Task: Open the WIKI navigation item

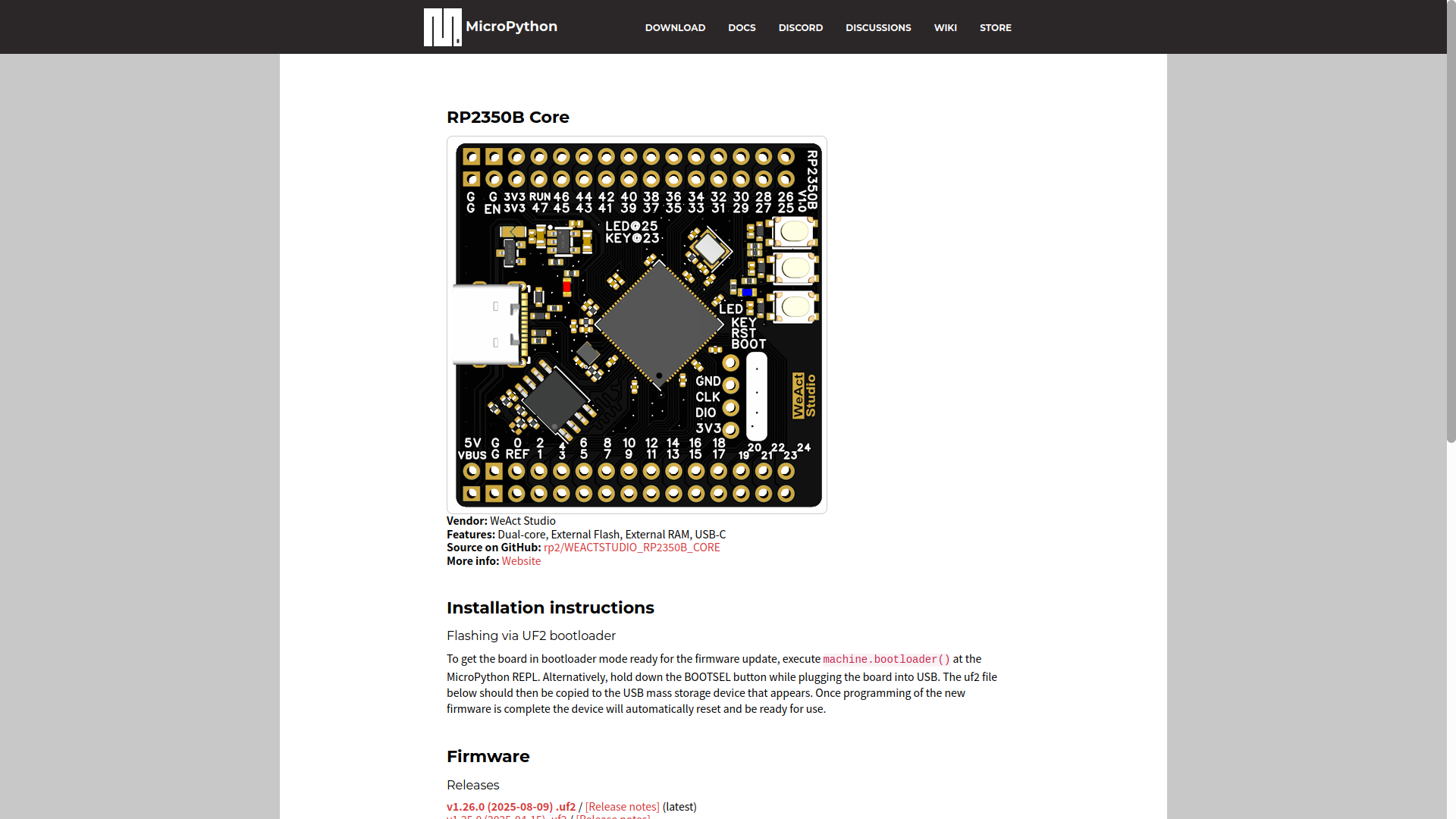Action: click(x=945, y=28)
